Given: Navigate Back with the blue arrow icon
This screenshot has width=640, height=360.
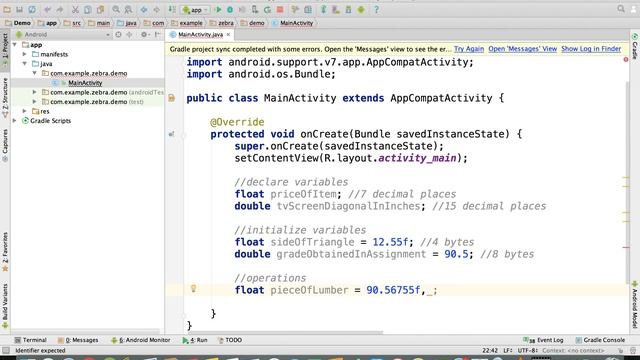Looking at the screenshot, I should click(x=144, y=9).
